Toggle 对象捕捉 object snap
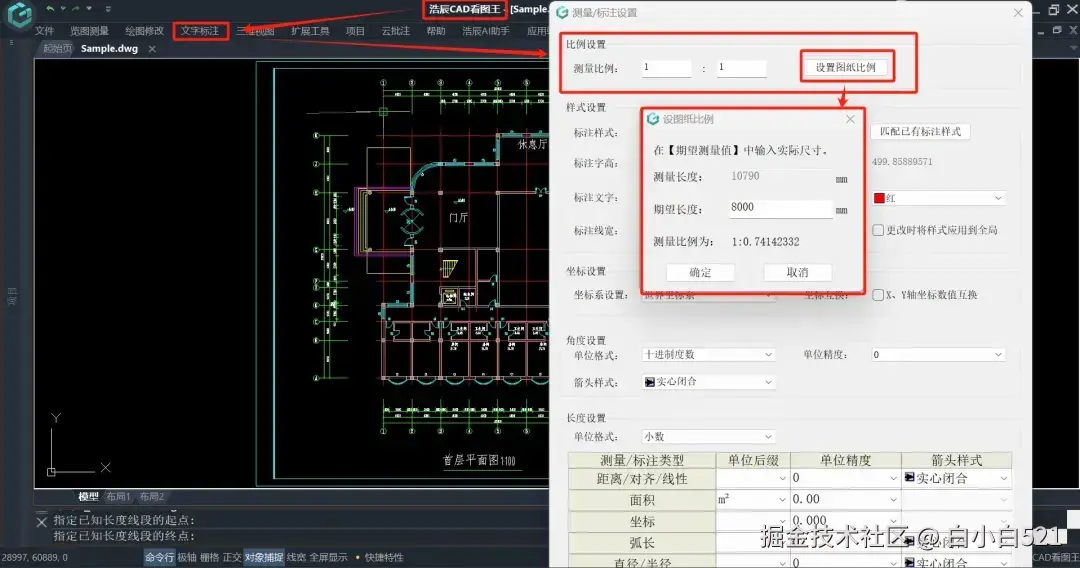This screenshot has width=1080, height=568. pos(264,558)
